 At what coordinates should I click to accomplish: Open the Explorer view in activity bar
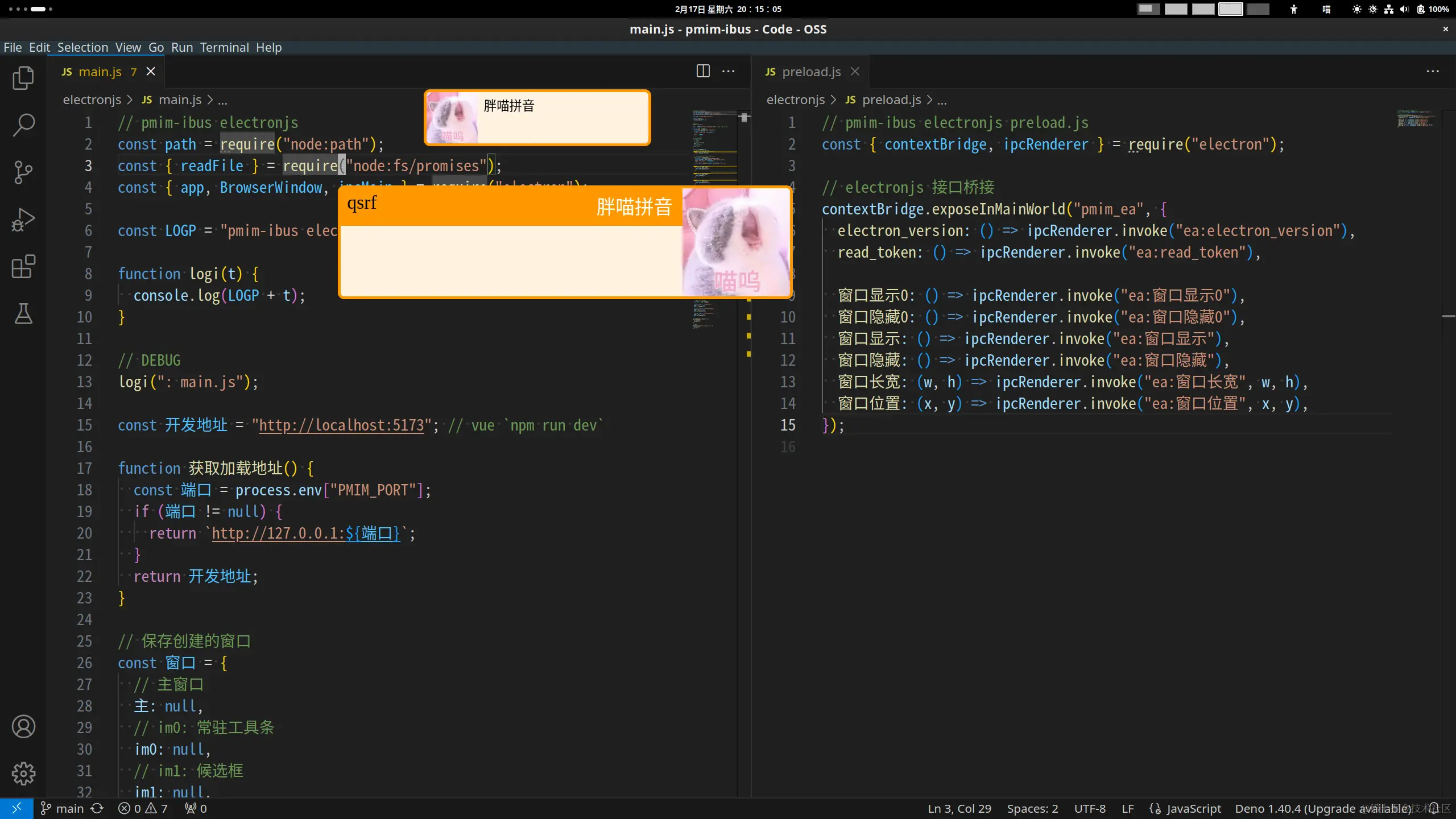23,78
